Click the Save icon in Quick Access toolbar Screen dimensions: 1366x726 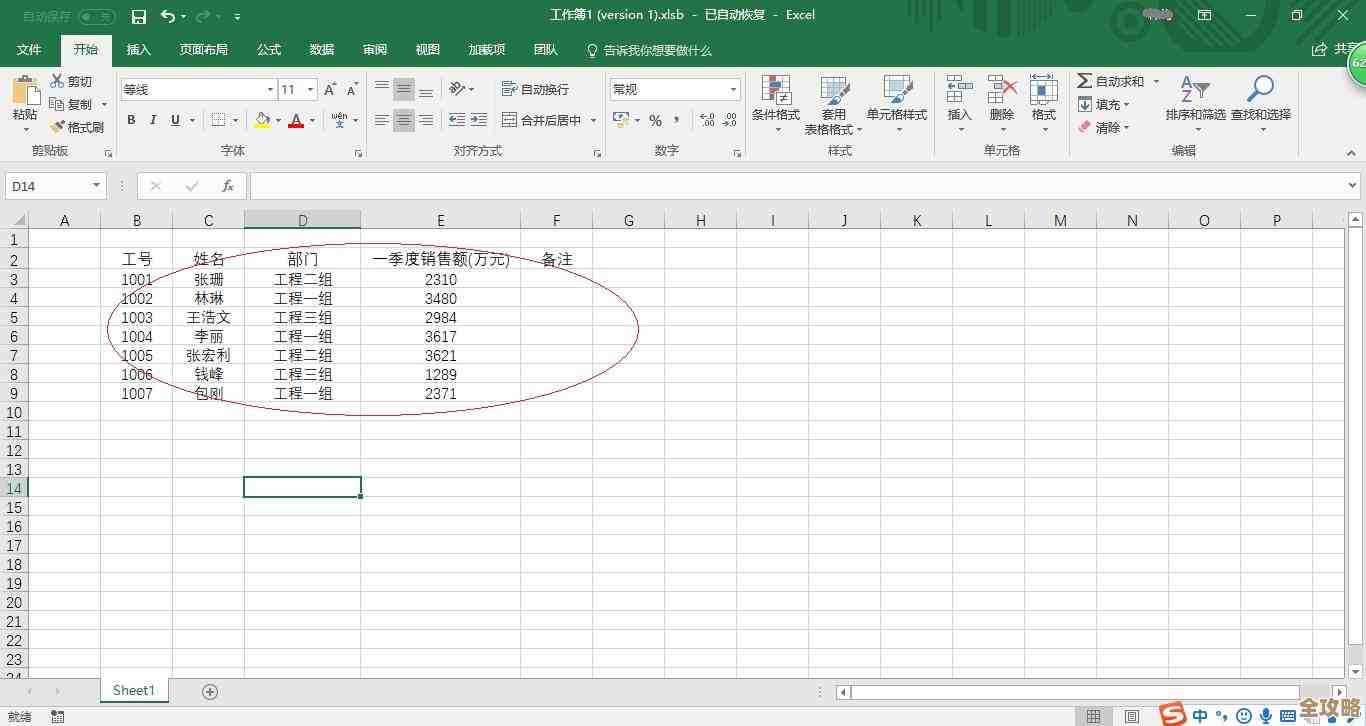pos(138,16)
